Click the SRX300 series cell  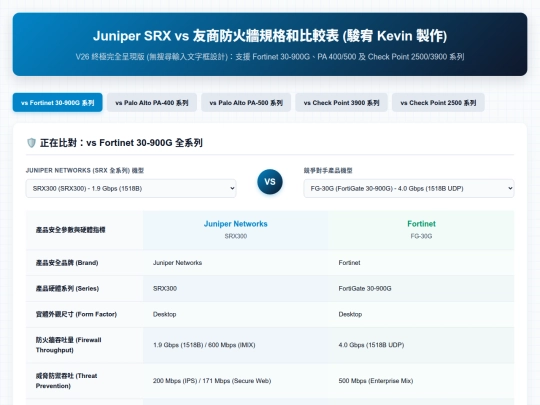(x=236, y=289)
